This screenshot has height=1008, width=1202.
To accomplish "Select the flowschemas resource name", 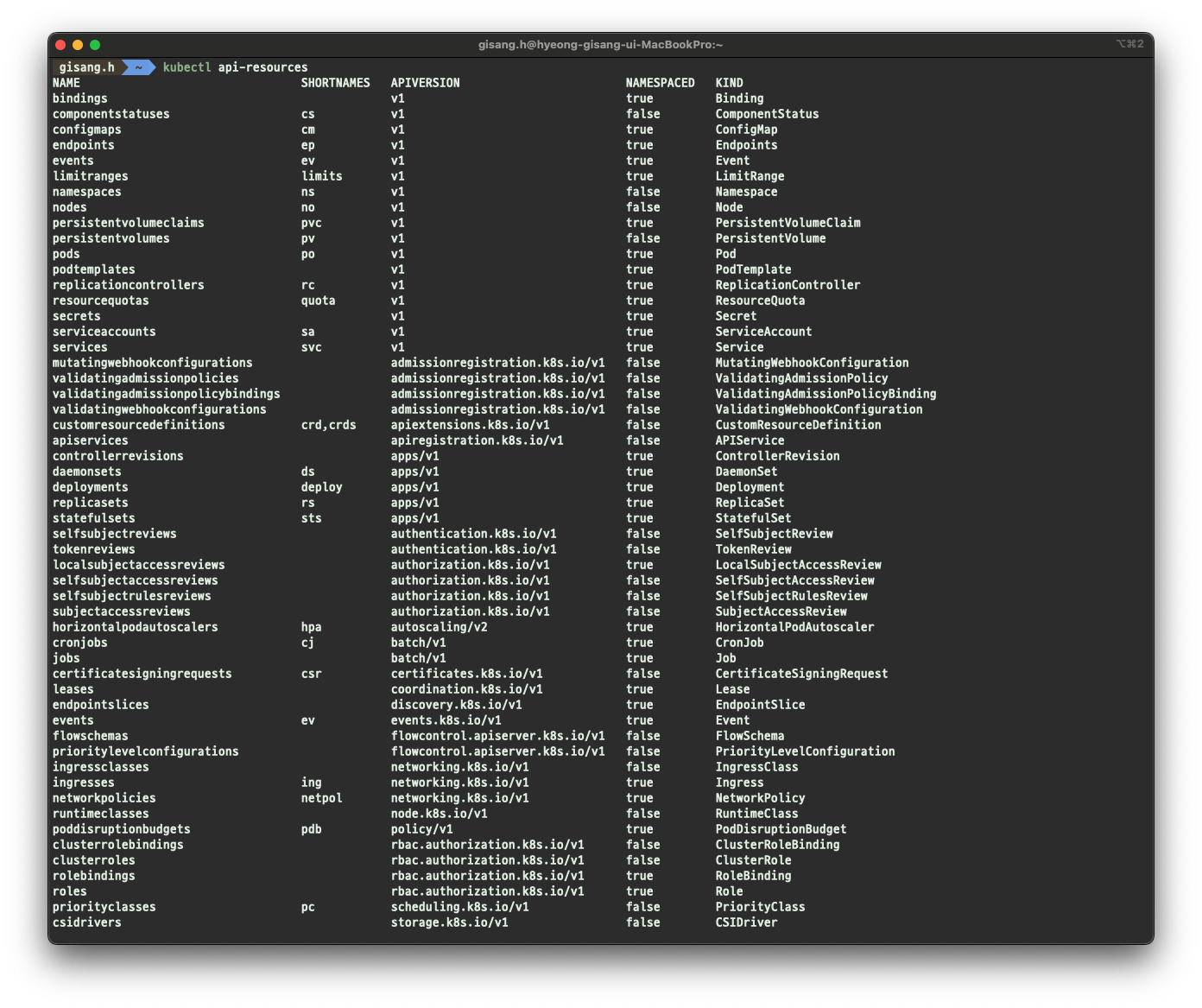I will point(91,736).
